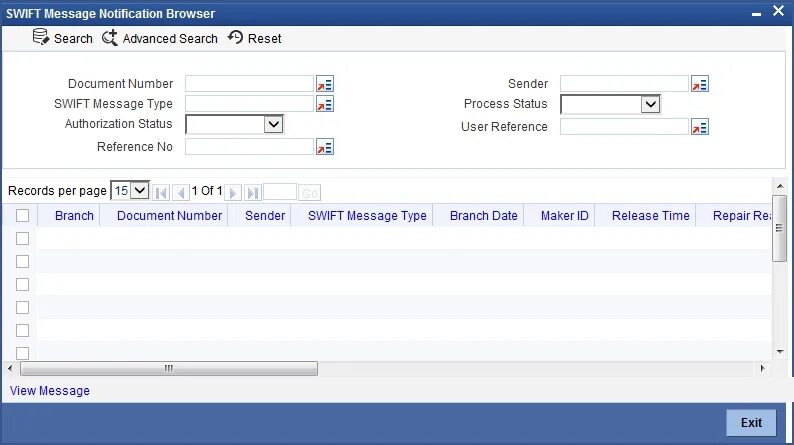
Task: Click into the Document Number field
Action: 249,84
